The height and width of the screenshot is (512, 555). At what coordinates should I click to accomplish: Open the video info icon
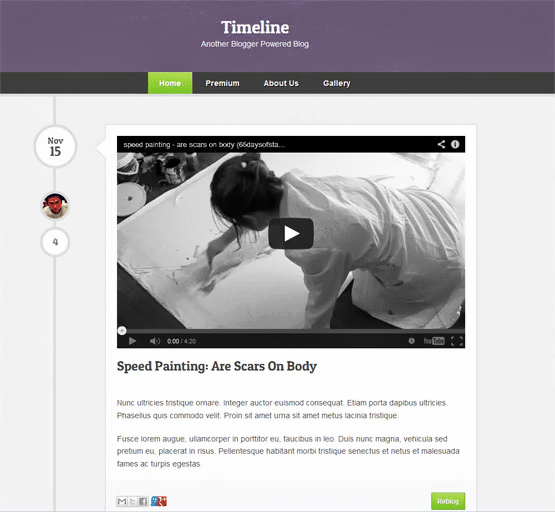455,144
